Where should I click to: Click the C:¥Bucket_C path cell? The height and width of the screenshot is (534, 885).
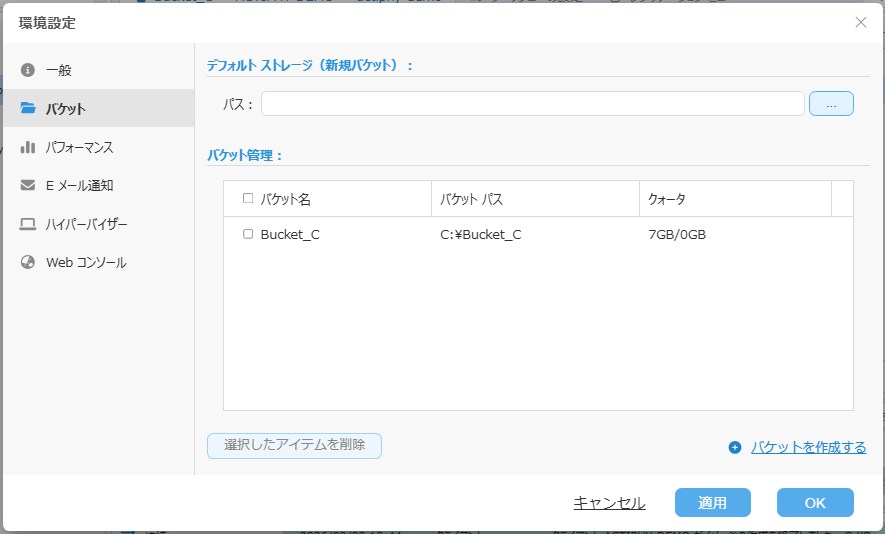480,234
